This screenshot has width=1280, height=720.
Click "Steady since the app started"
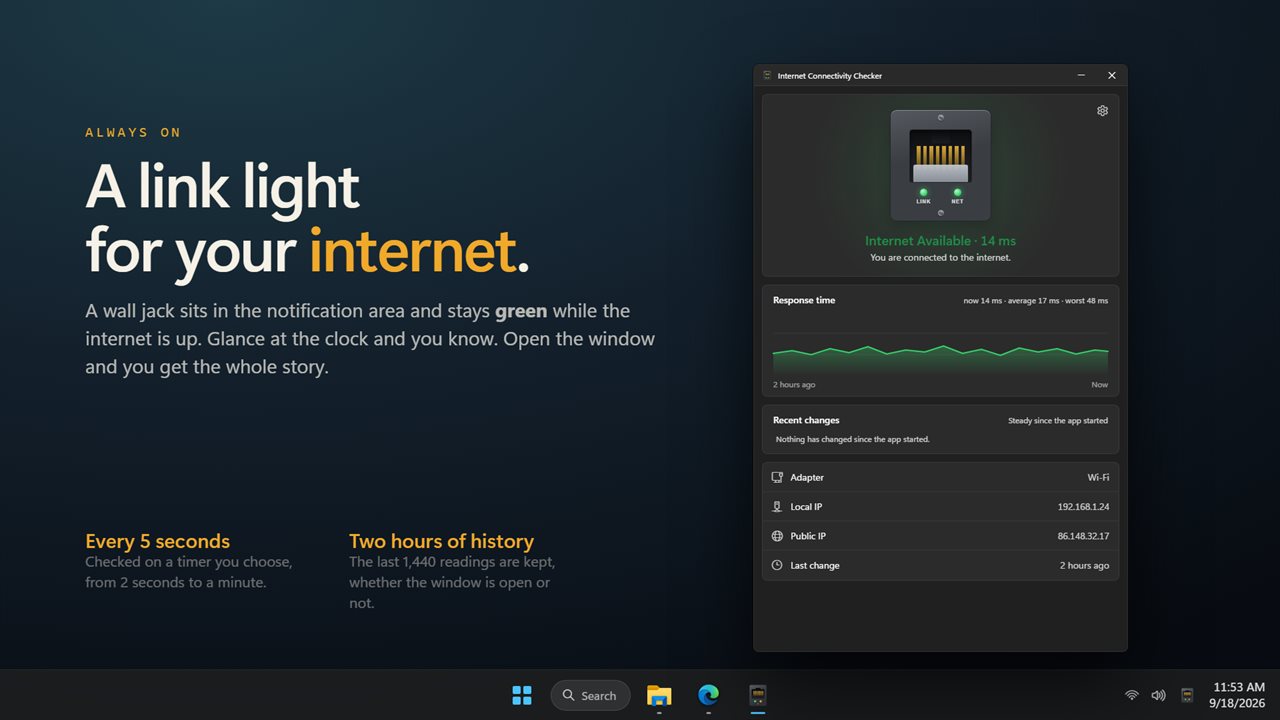pos(1058,421)
